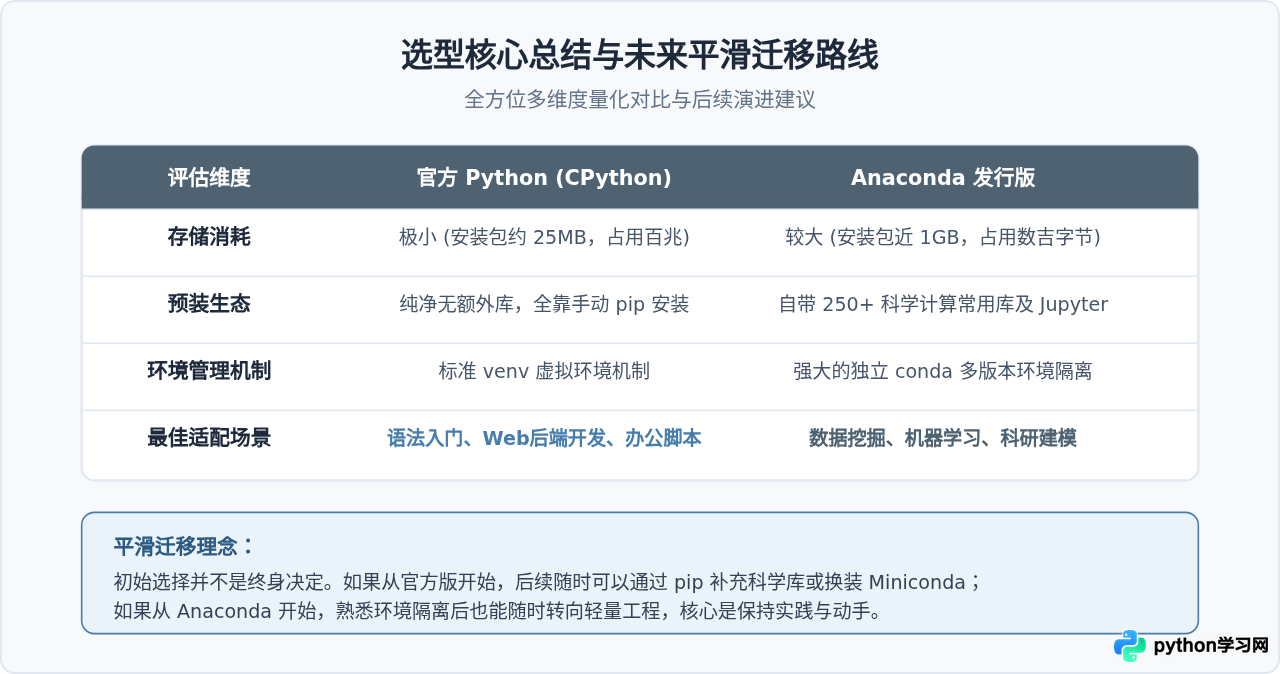Click the 'python学习网' site label
Screen dimensions: 1280x674
pos(1211,646)
